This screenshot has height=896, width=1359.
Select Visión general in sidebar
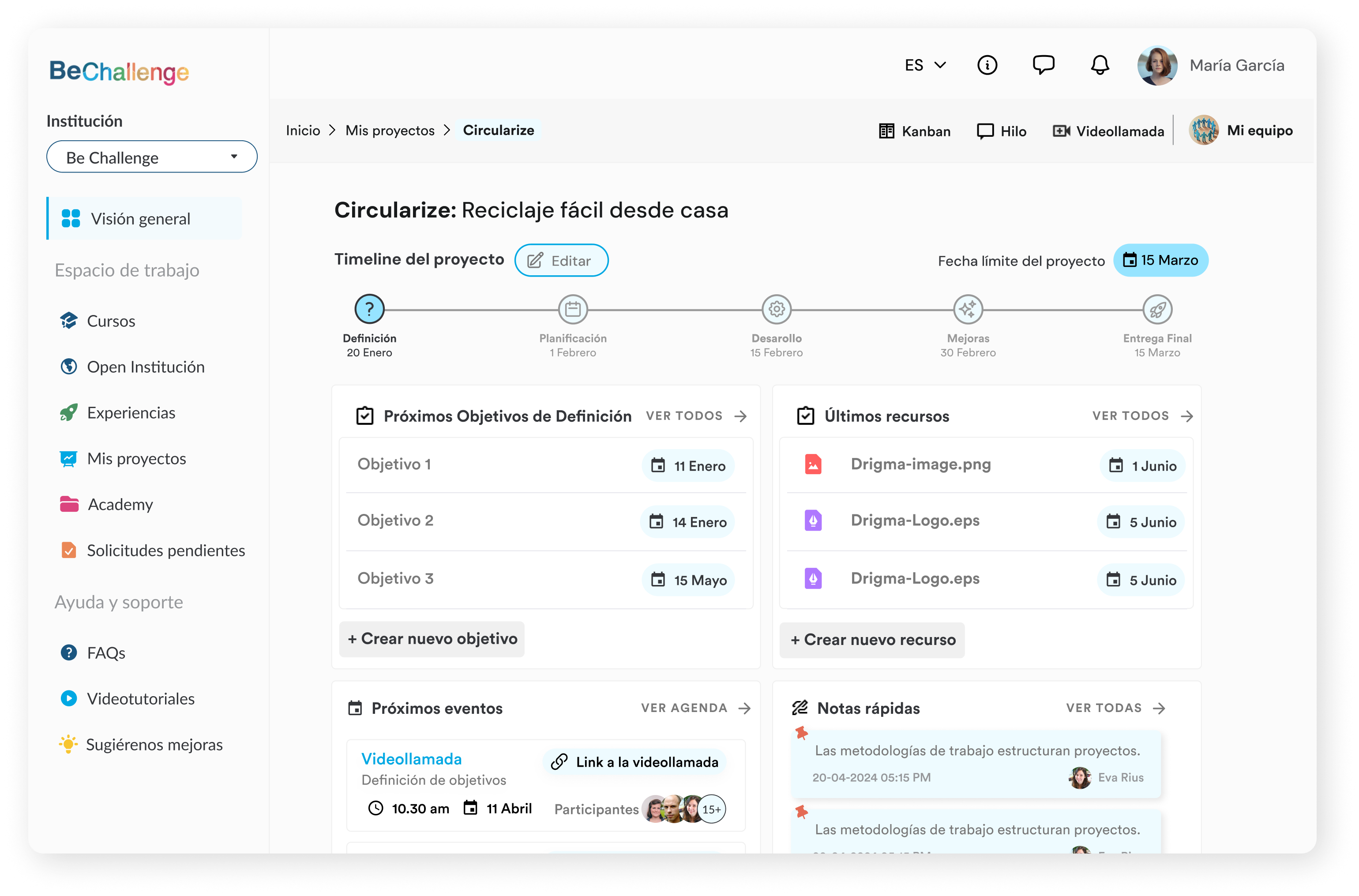click(x=140, y=219)
